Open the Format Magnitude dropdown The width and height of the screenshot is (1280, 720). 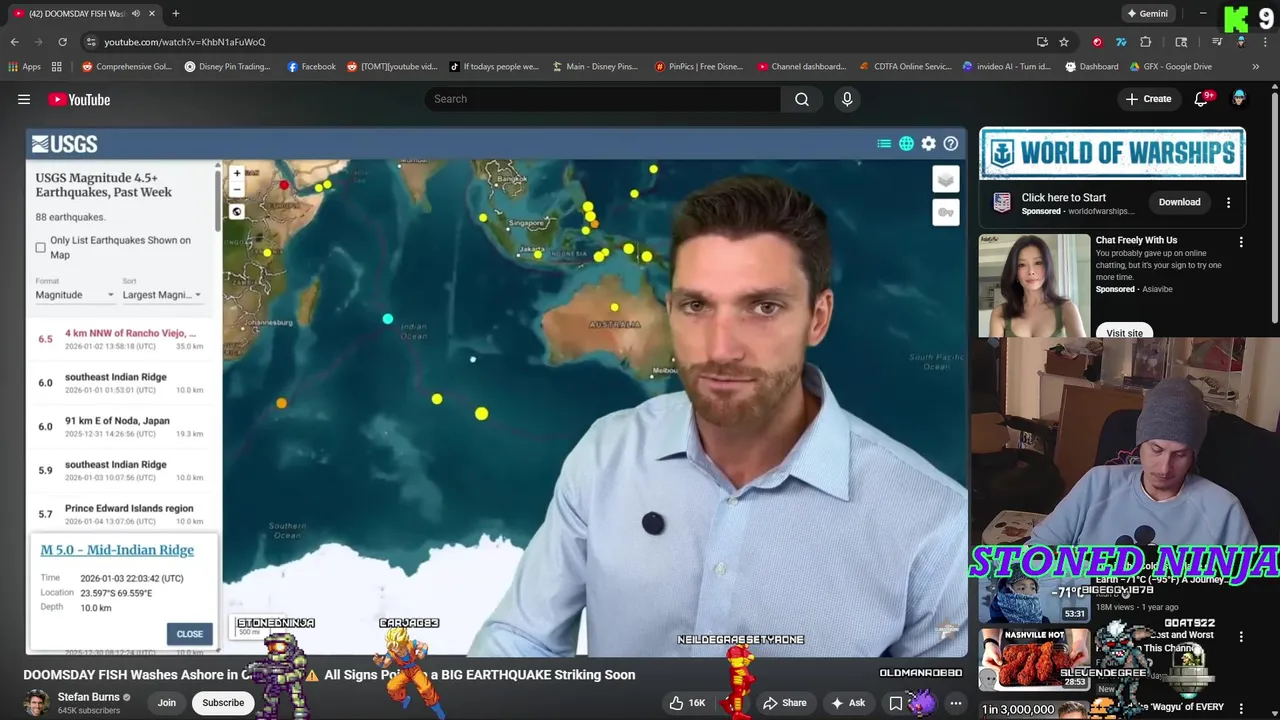[x=75, y=295]
